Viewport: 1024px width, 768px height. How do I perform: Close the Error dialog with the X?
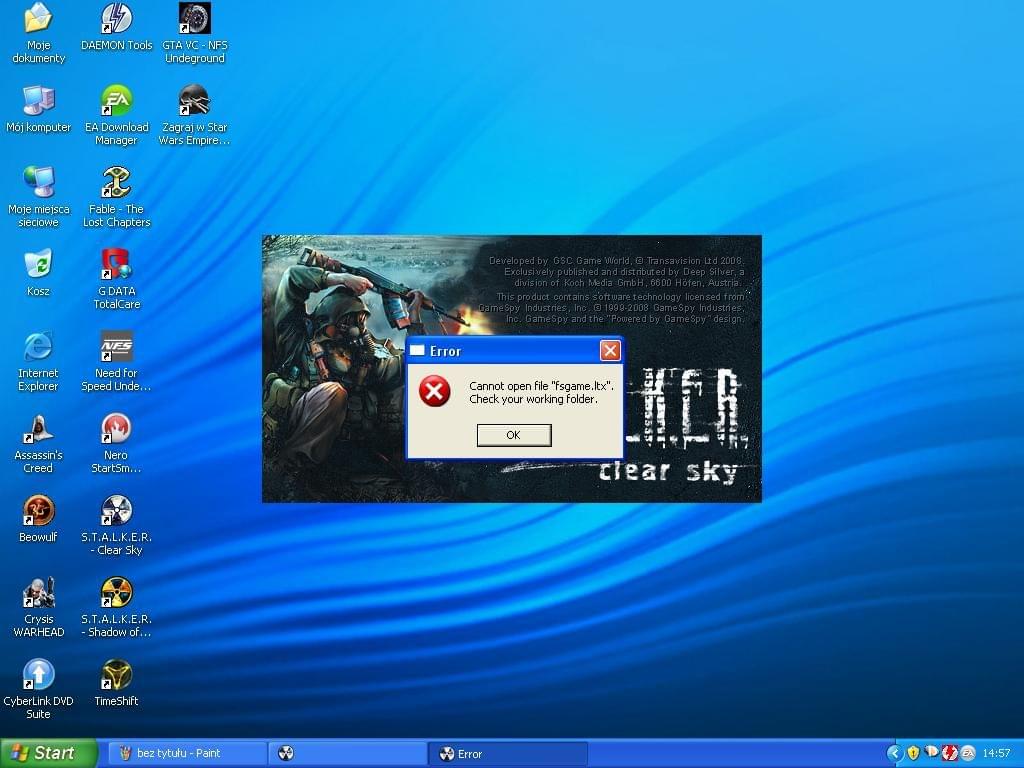click(610, 351)
